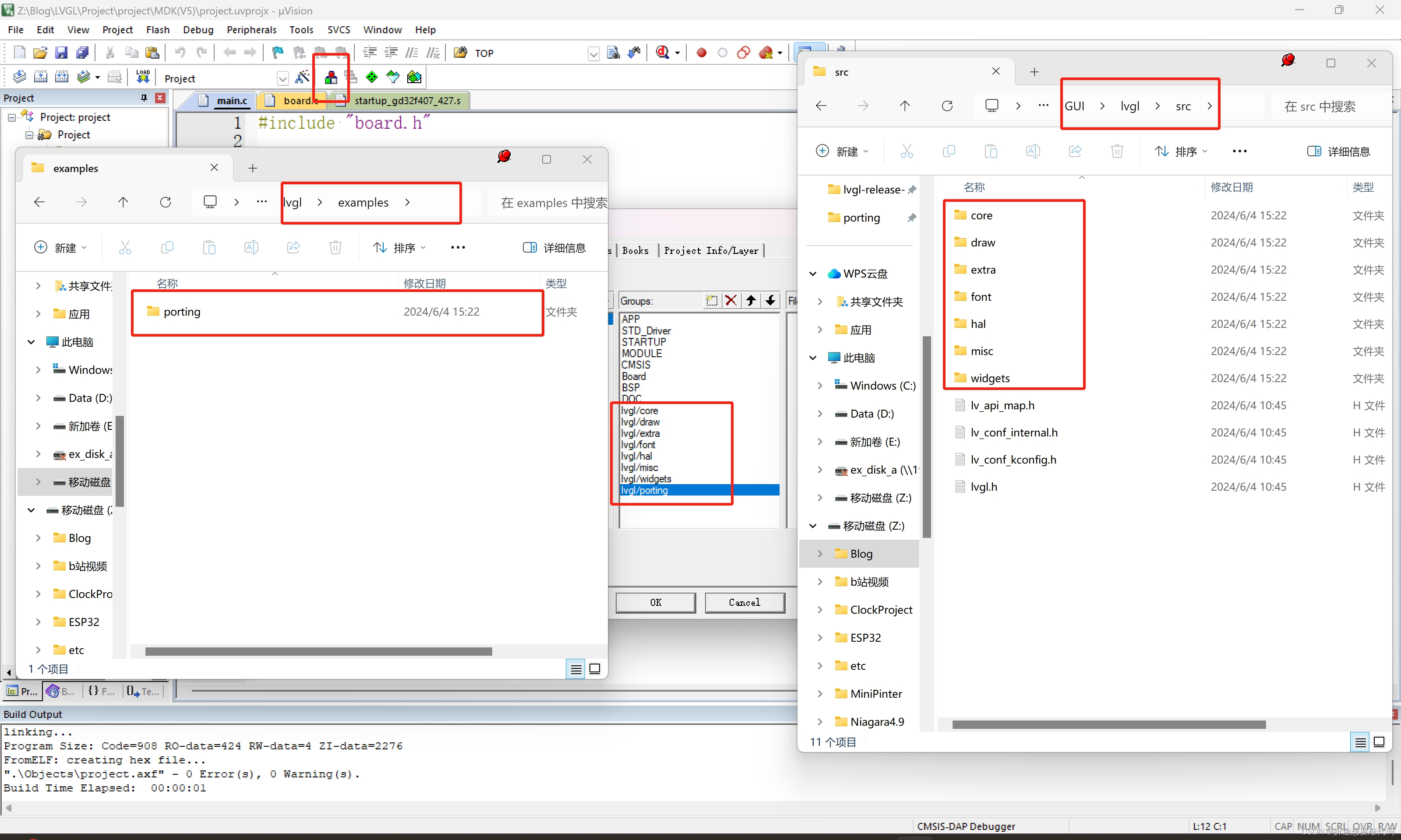Click the Save All toolbar icon
This screenshot has width=1401, height=840.
[82, 53]
